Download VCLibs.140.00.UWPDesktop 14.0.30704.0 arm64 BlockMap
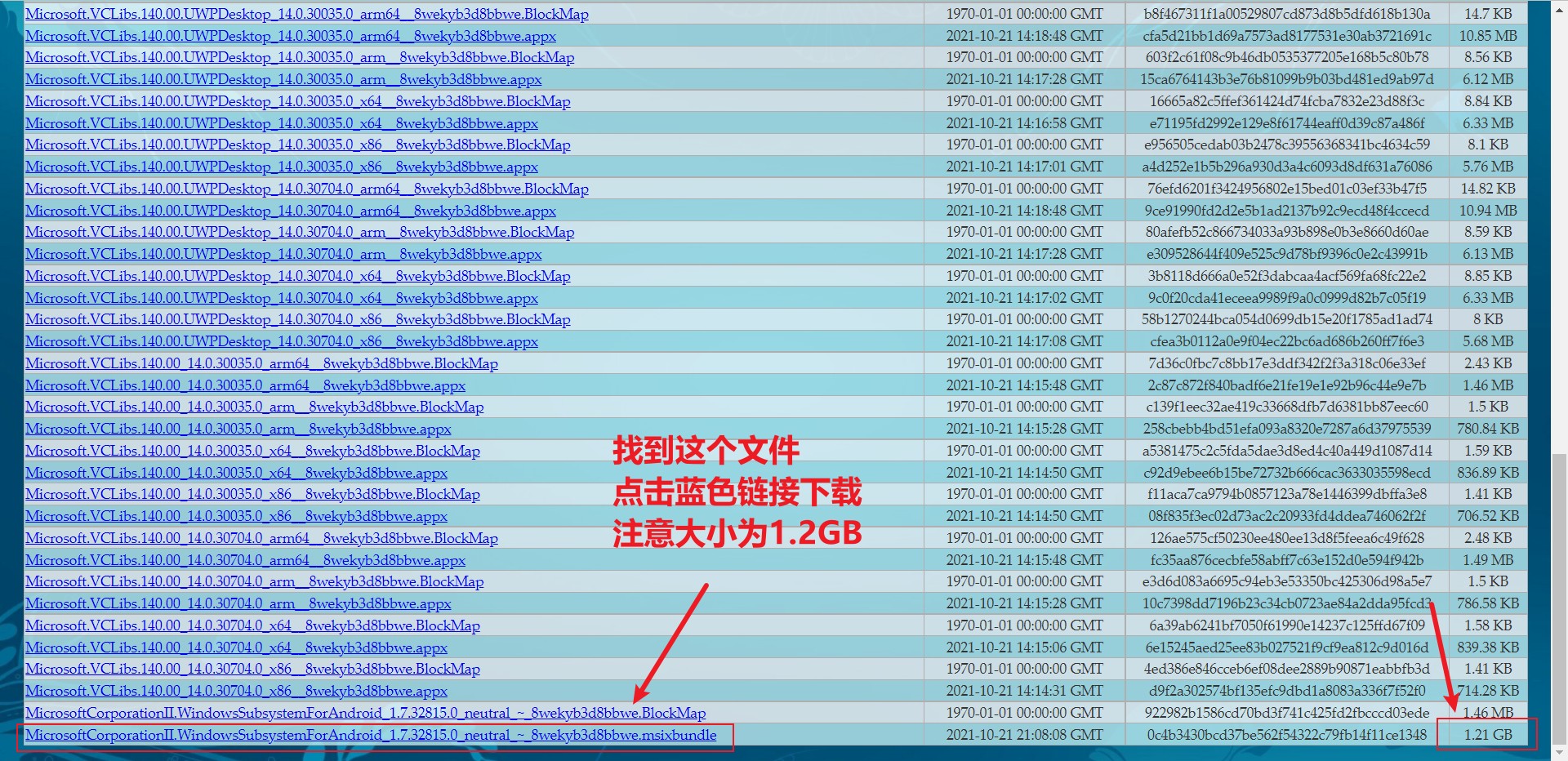The image size is (1568, 761). coord(307,189)
